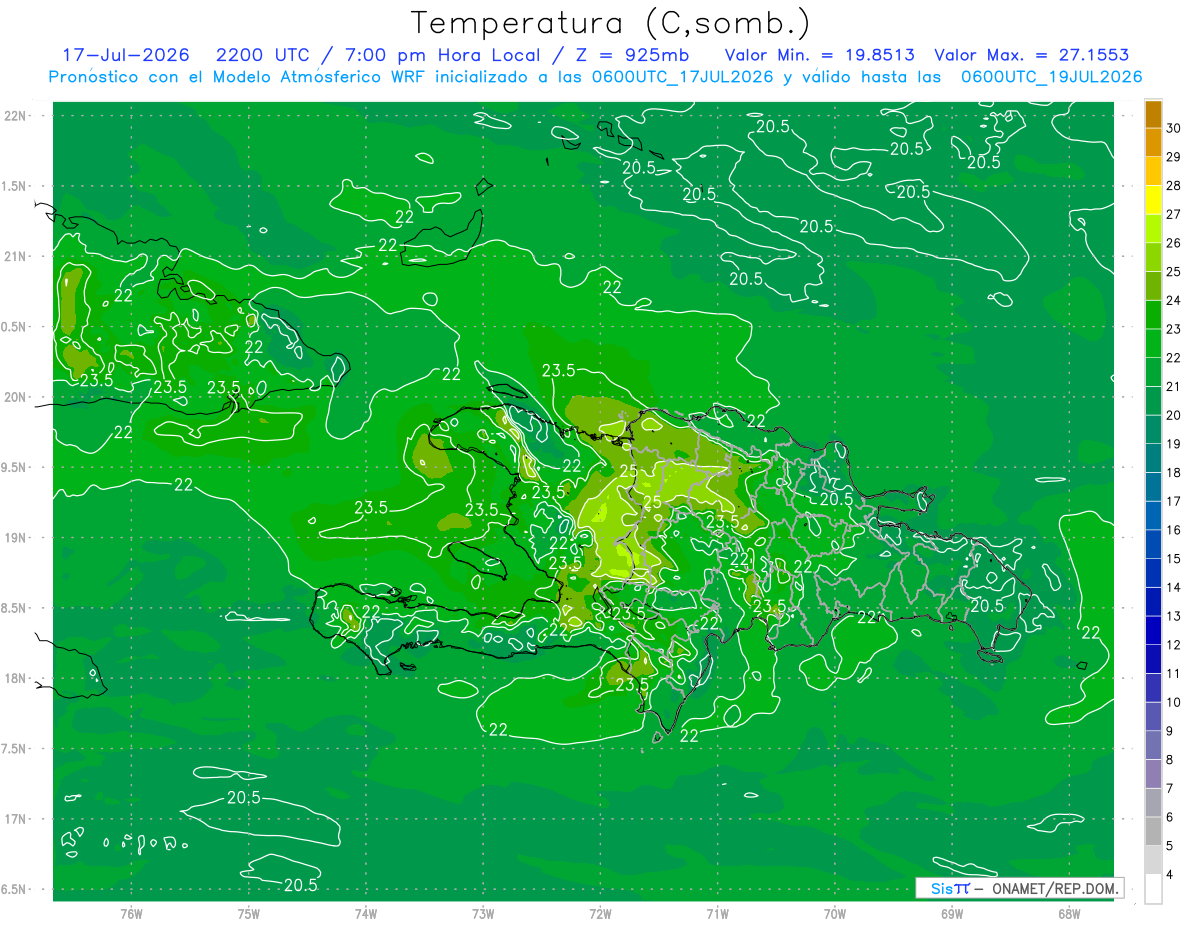Click the '75W' longitude axis label
This screenshot has width=1200, height=927.
pyautogui.click(x=249, y=913)
